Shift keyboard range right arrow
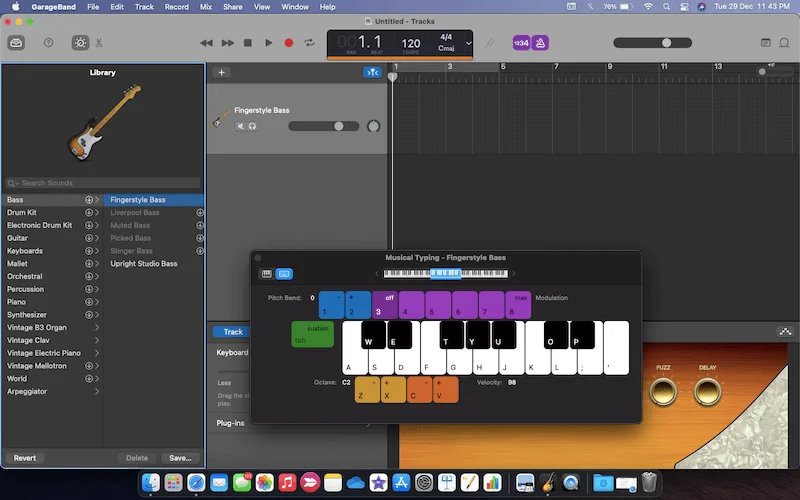Image resolution: width=800 pixels, height=500 pixels. (x=513, y=274)
